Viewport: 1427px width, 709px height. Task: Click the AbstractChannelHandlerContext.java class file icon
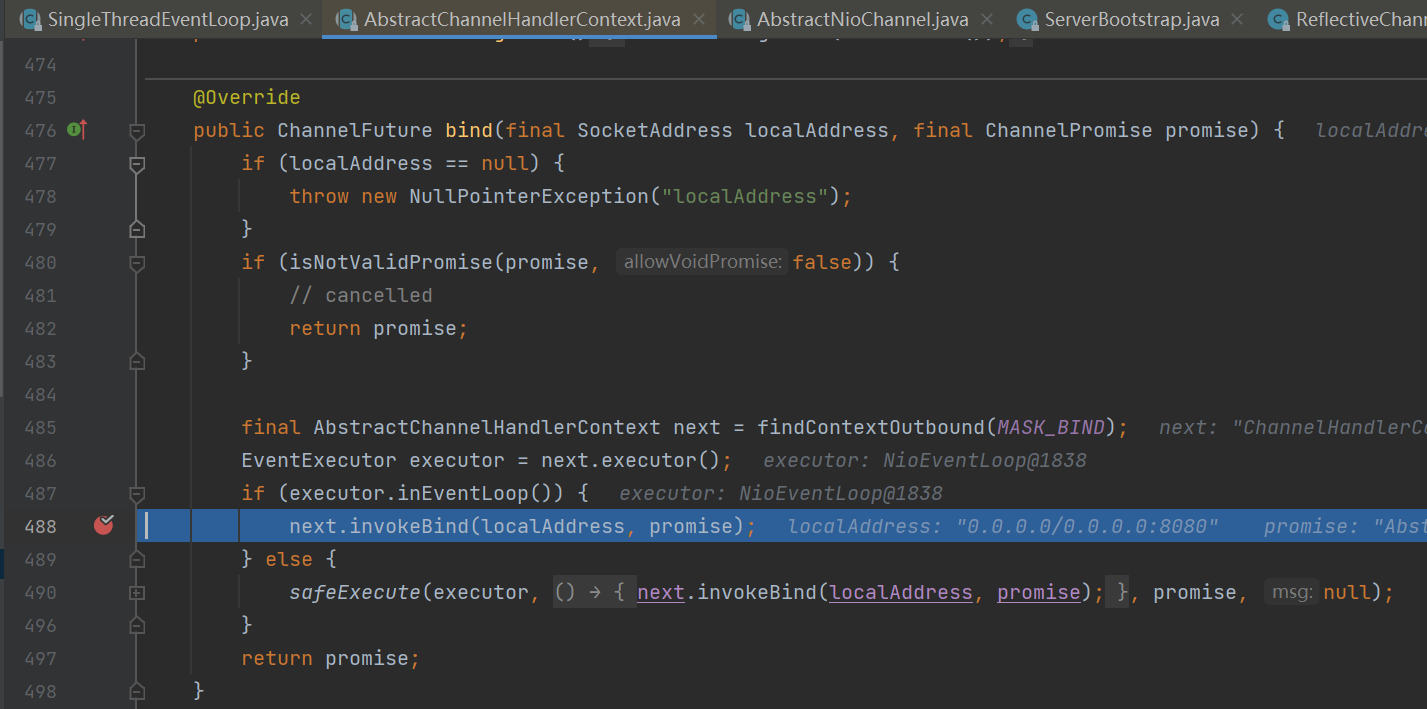coord(346,19)
